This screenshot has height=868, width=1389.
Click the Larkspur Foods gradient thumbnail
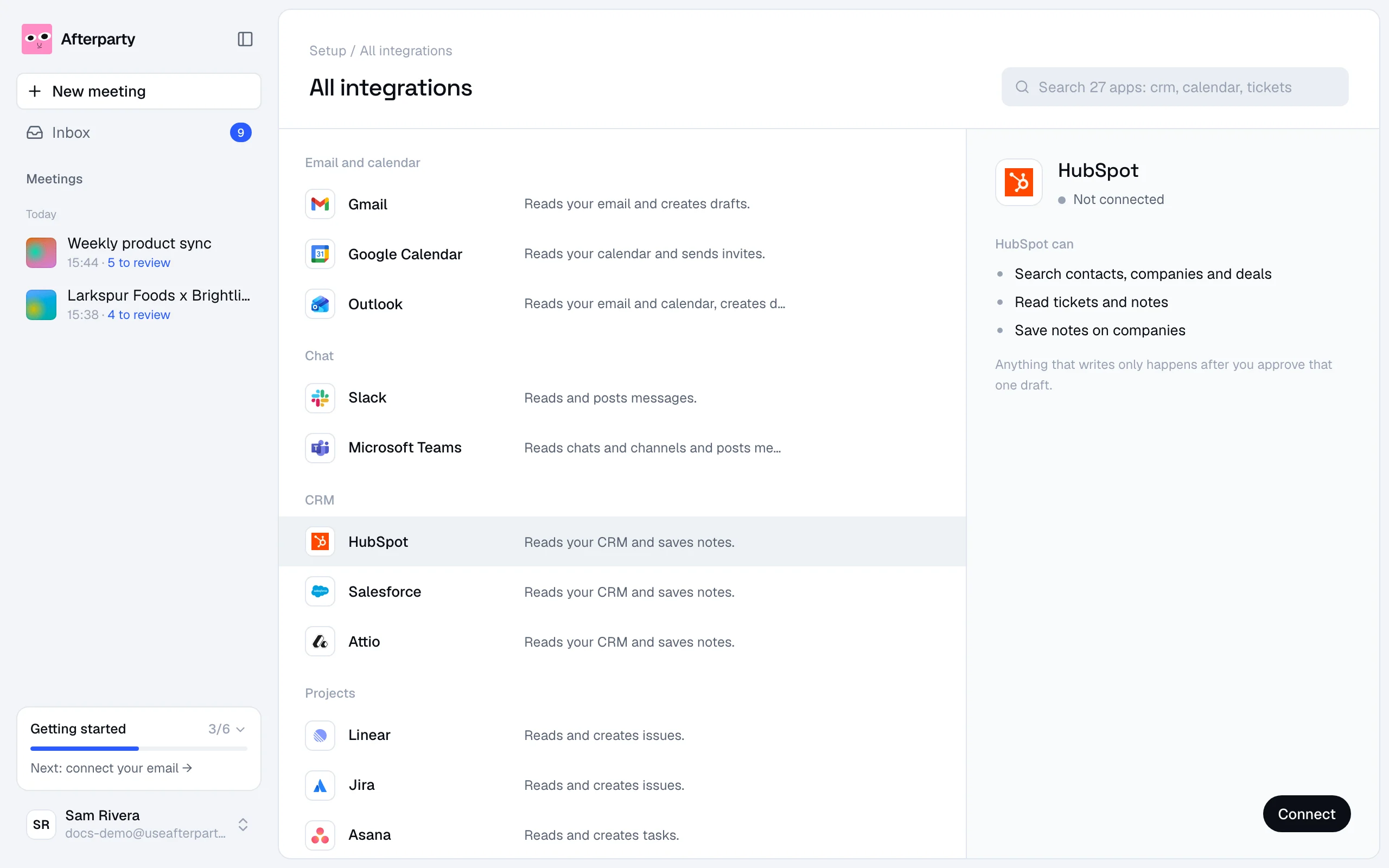pyautogui.click(x=41, y=305)
